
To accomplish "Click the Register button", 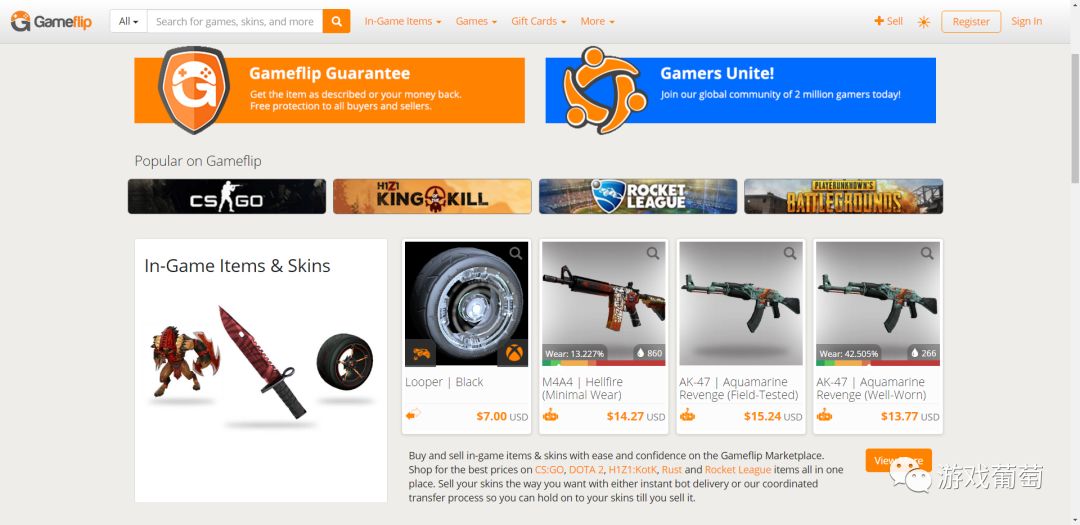I will (970, 21).
